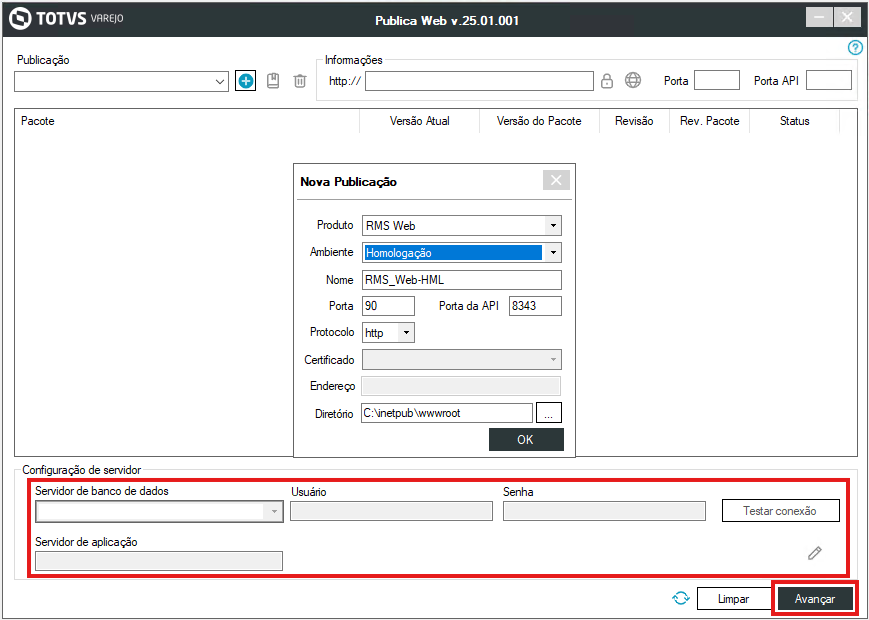Click the Senha input field
869x620 pixels.
604,511
